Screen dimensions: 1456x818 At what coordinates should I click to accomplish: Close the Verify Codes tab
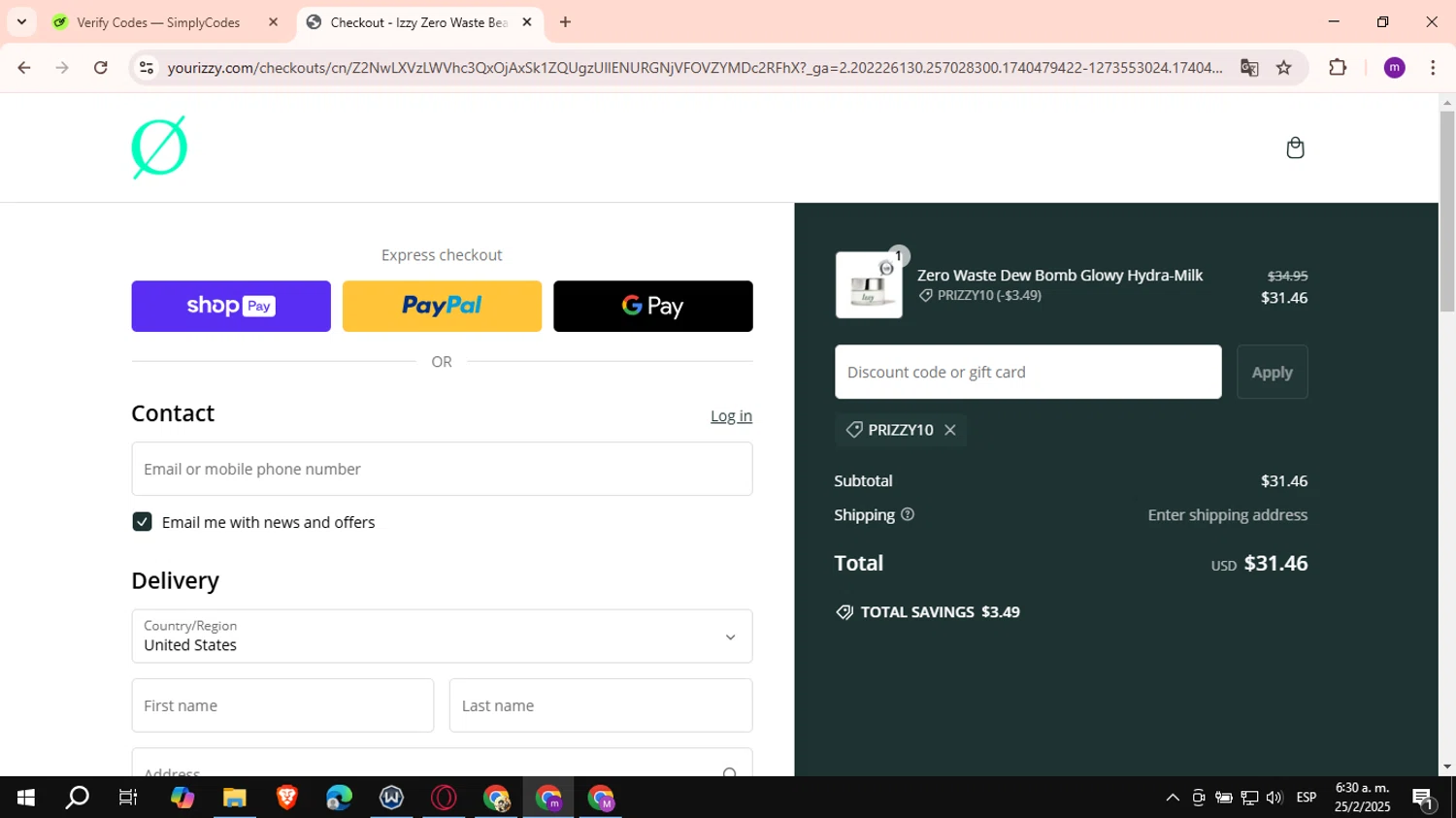click(273, 21)
